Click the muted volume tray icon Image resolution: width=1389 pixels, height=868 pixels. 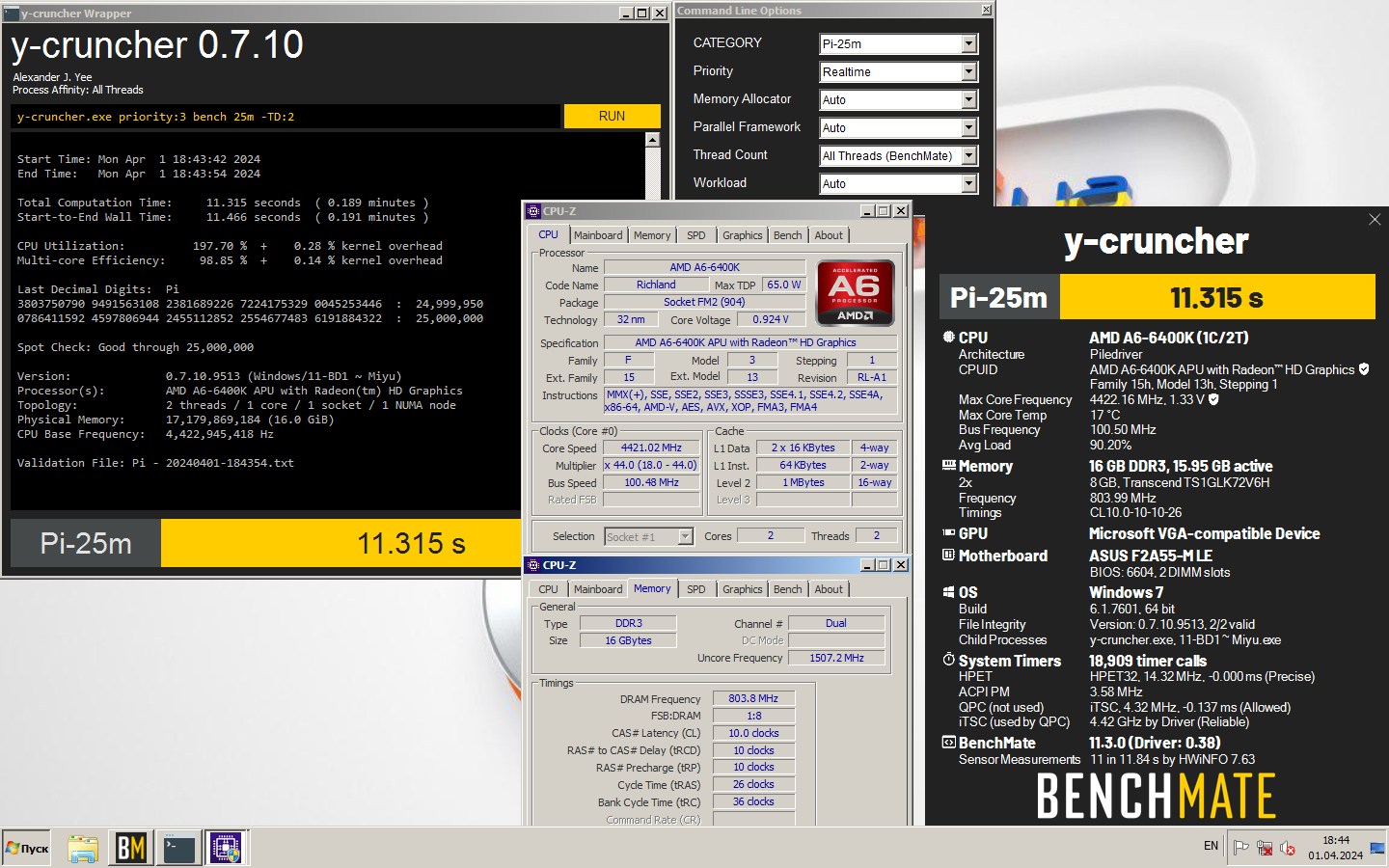[1288, 848]
